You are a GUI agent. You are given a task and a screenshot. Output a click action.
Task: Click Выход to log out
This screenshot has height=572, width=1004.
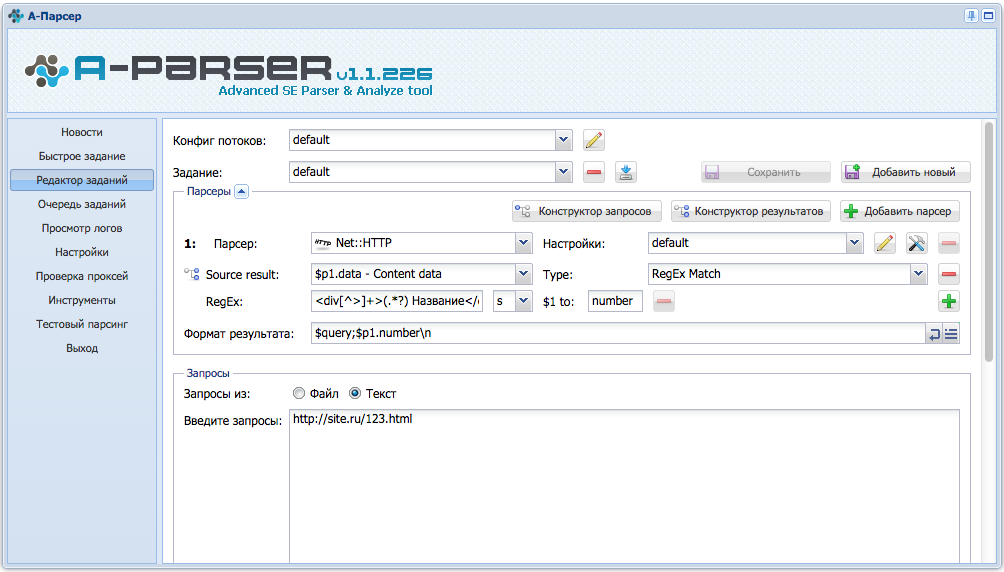pyautogui.click(x=82, y=348)
